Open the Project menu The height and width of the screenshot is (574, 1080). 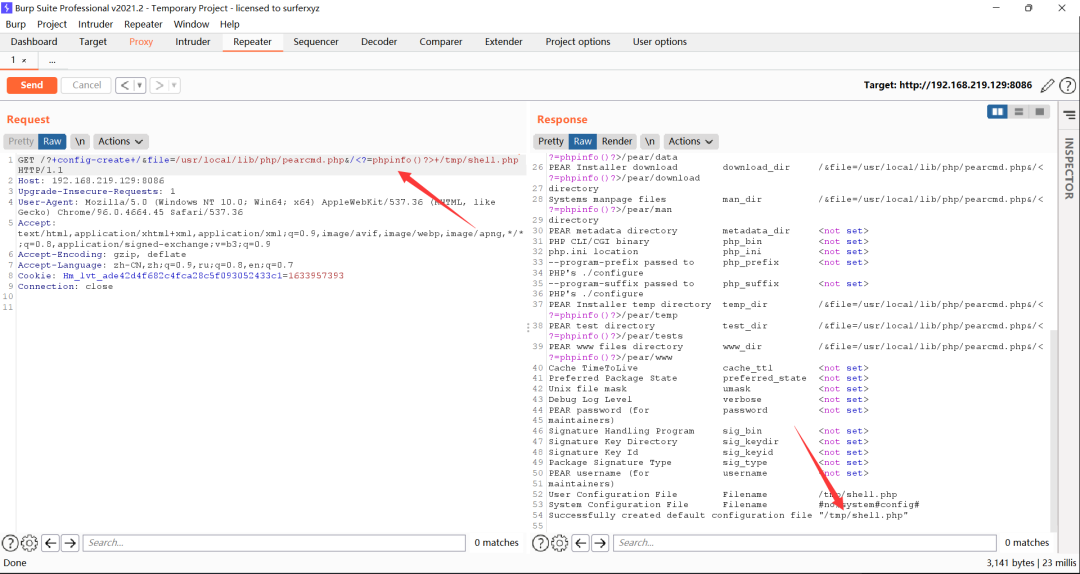coord(52,24)
